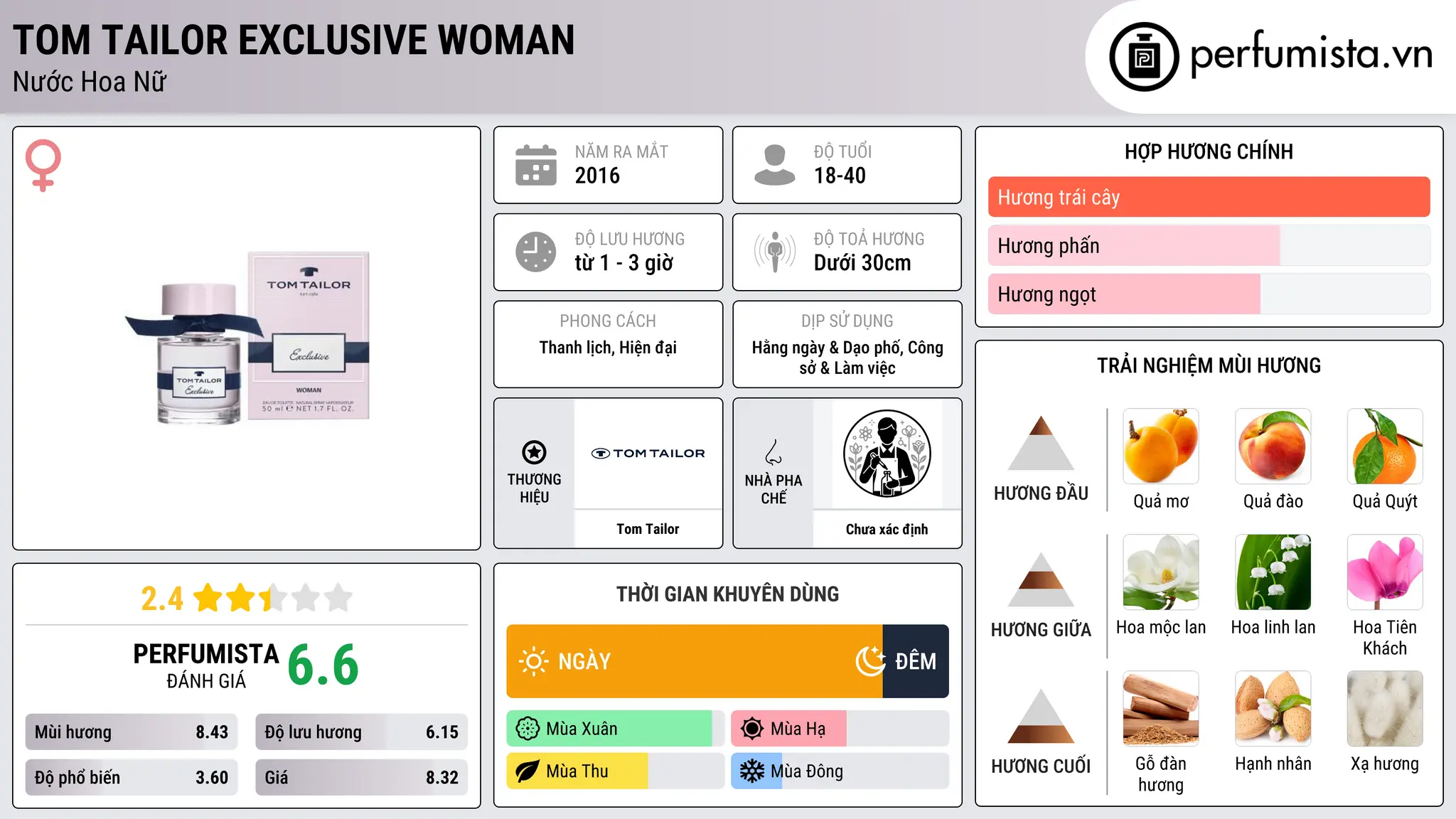This screenshot has width=1456, height=819.
Task: Click the orange Ngày daytime bar
Action: tap(695, 661)
